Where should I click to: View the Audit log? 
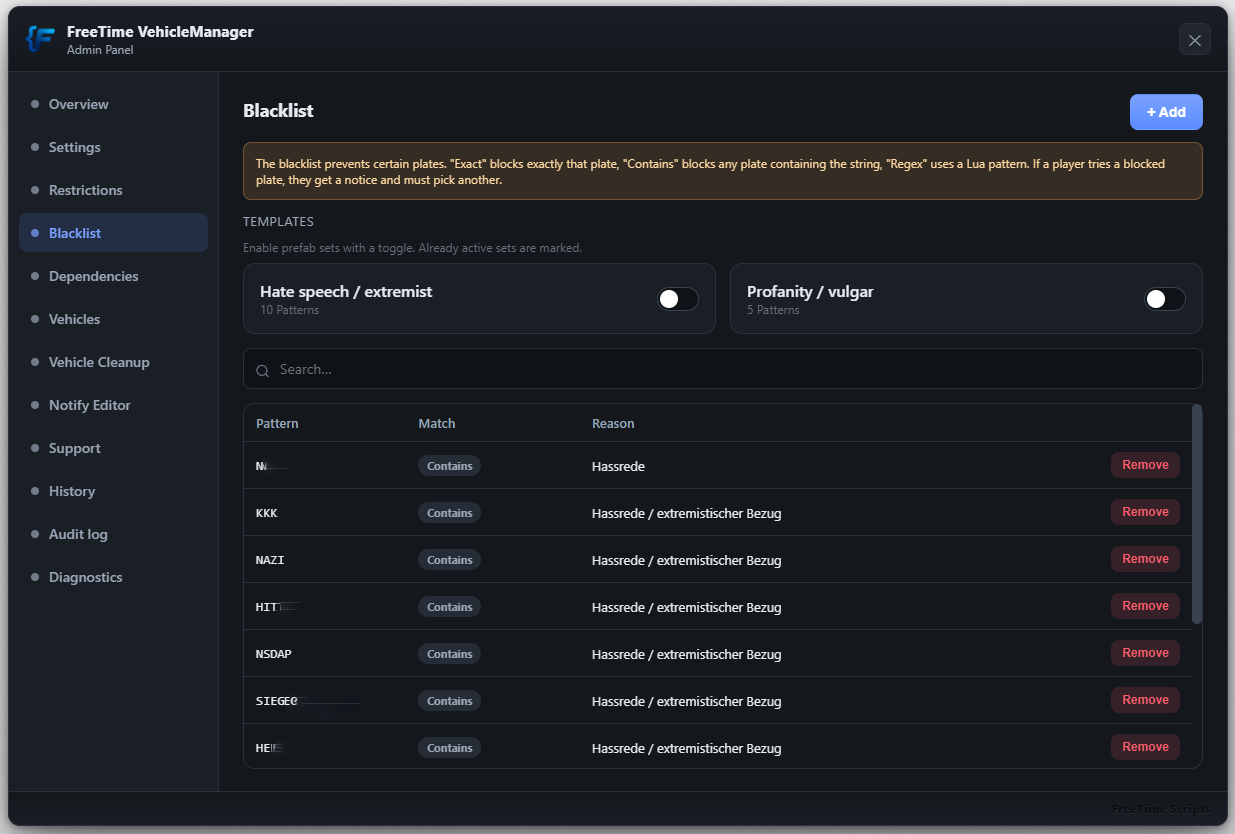pos(113,534)
